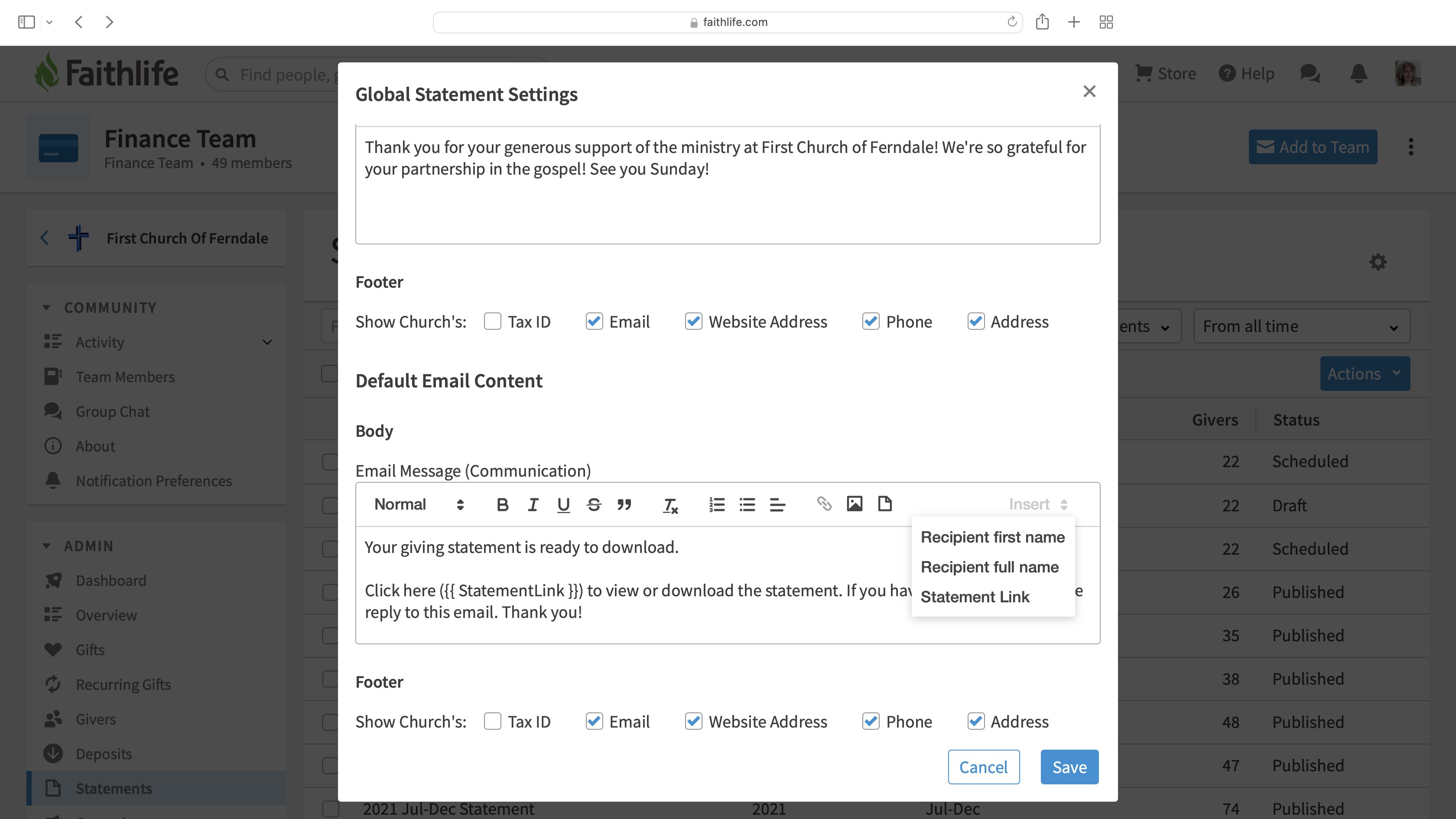Open Safari sidebar options chevron
This screenshot has width=1456, height=819.
point(49,22)
